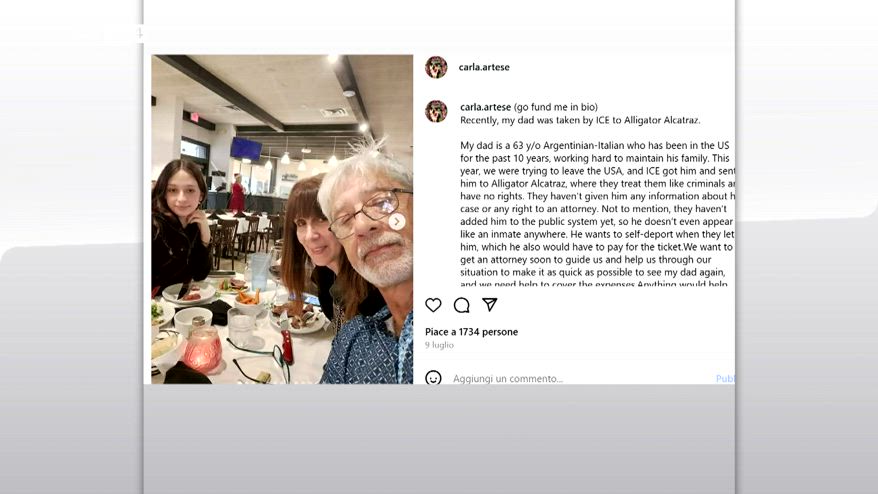Click the red candle holder in the photo
Image resolution: width=878 pixels, height=494 pixels.
(x=202, y=349)
